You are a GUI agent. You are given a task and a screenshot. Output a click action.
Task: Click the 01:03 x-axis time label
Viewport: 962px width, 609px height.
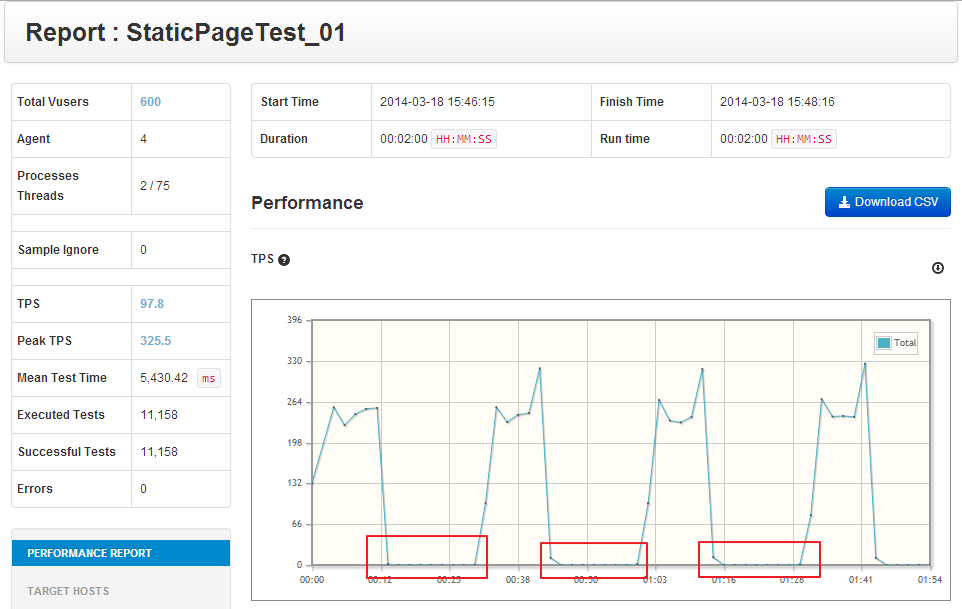tap(655, 579)
